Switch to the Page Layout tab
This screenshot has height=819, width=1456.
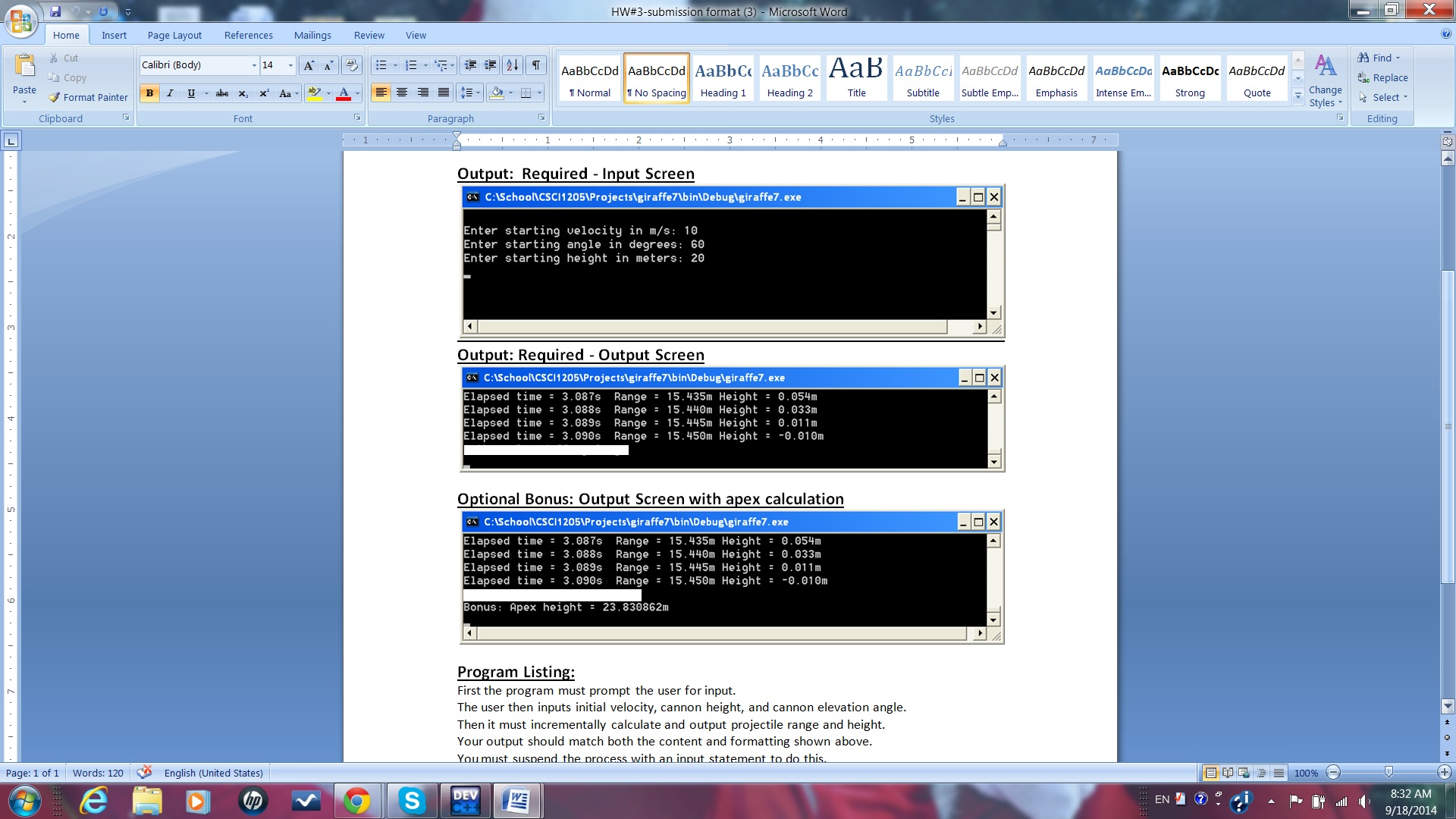tap(174, 35)
